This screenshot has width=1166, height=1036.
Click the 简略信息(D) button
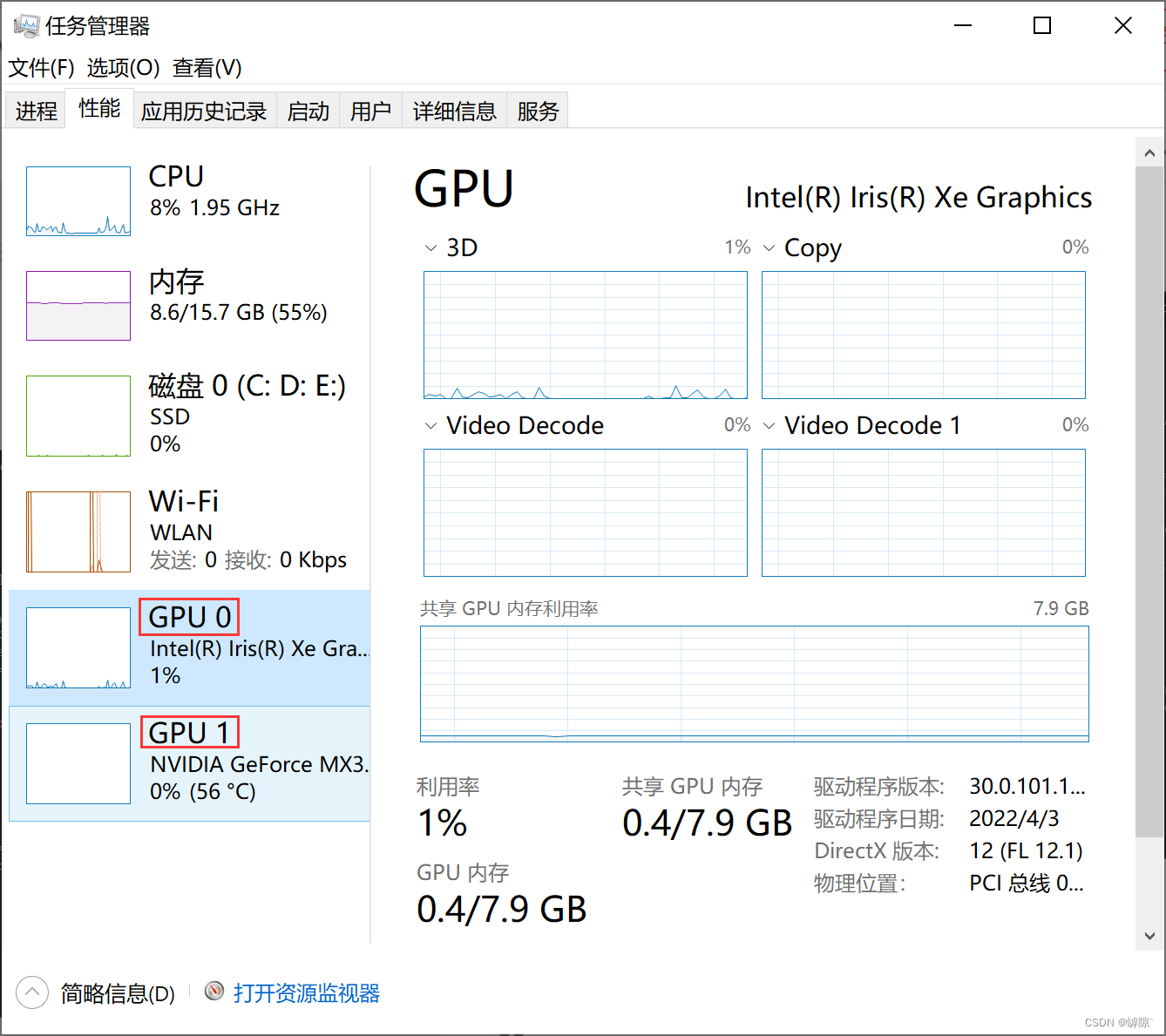point(117,993)
